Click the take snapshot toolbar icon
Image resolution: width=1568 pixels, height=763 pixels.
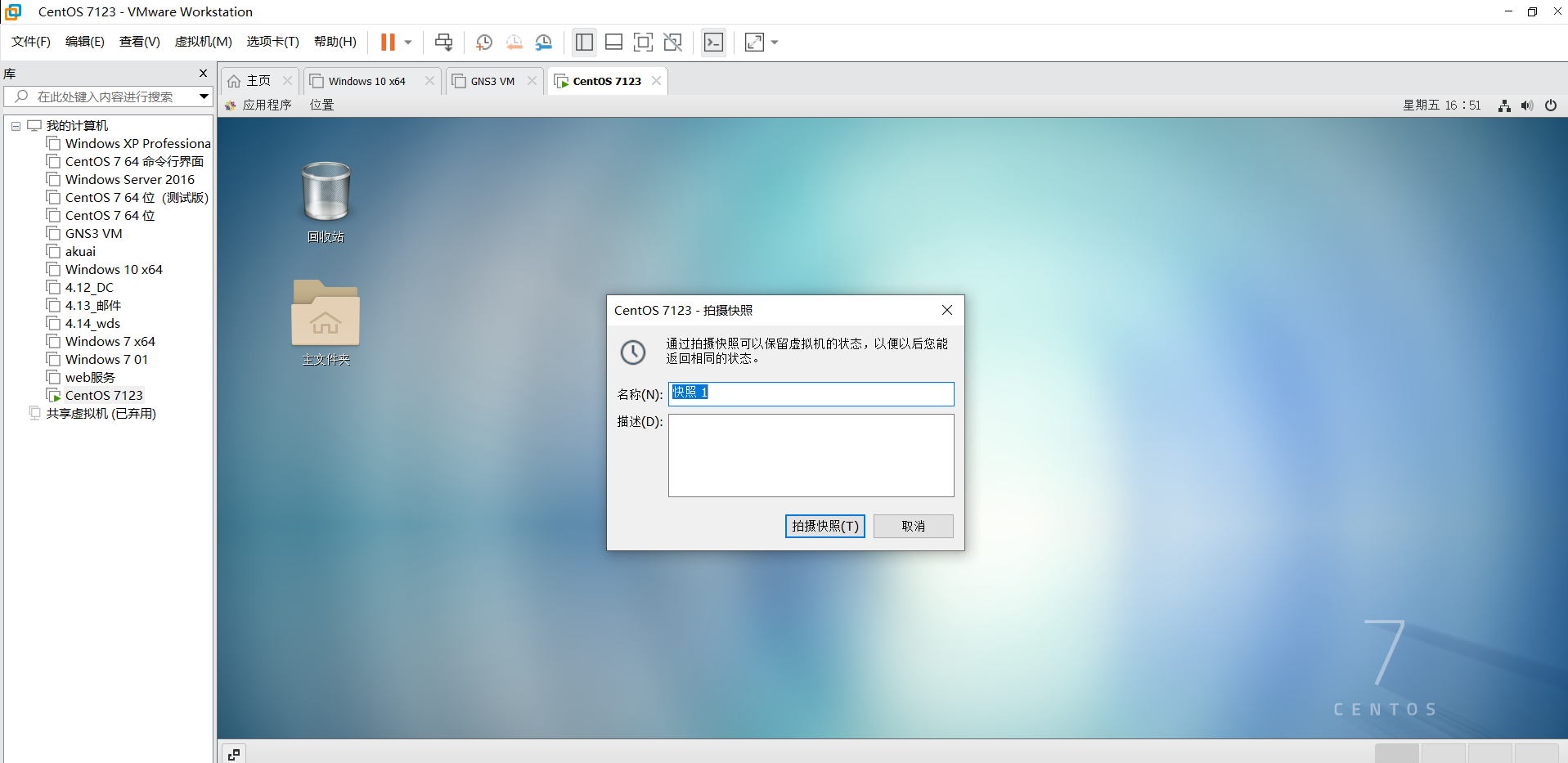pos(484,42)
